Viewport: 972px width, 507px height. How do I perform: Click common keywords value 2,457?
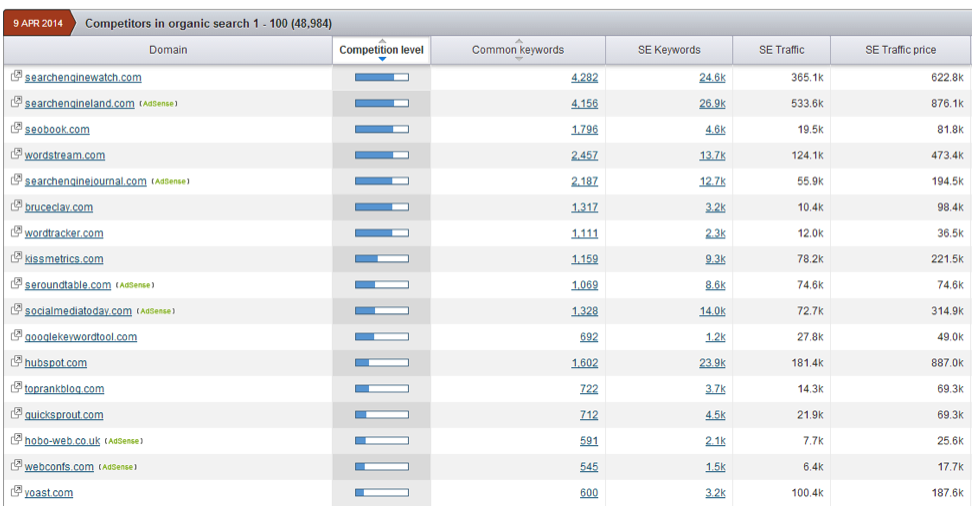click(x=585, y=156)
